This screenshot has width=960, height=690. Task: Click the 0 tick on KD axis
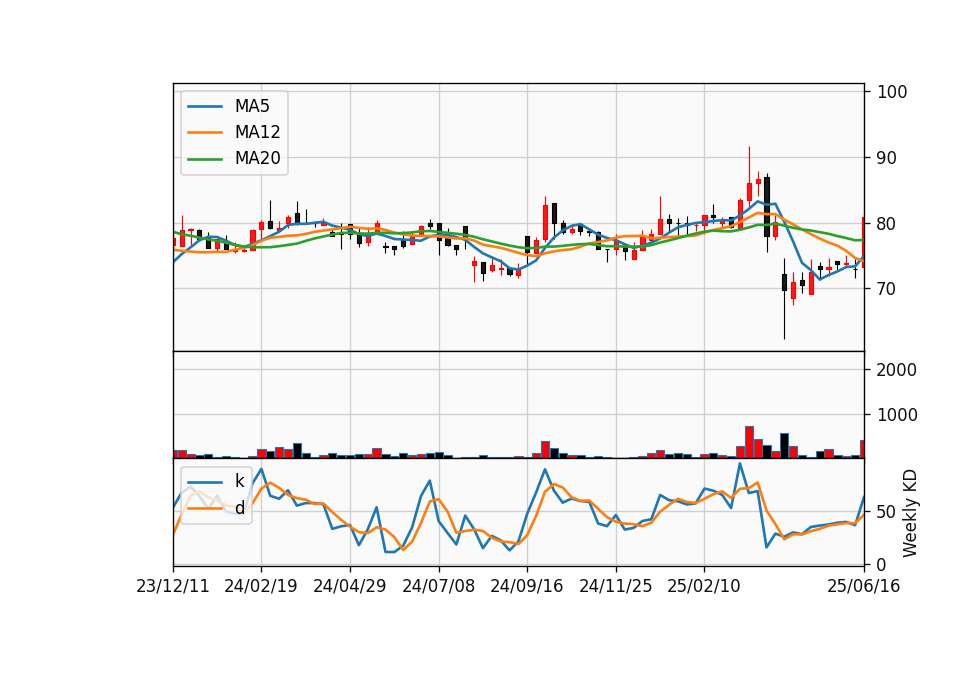882,565
